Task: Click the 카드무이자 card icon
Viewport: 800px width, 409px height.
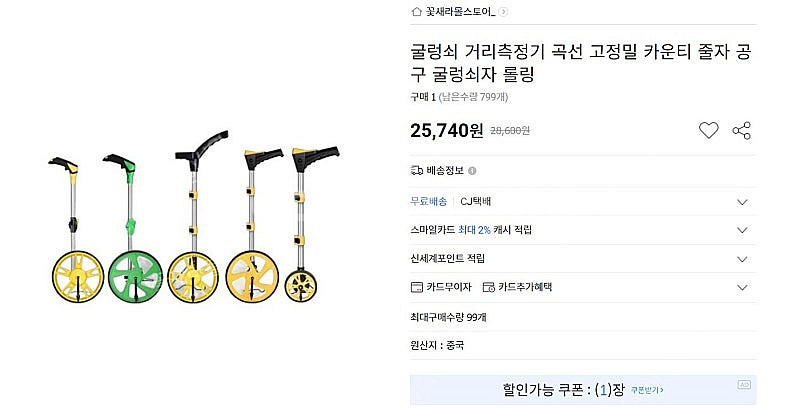Action: [417, 287]
